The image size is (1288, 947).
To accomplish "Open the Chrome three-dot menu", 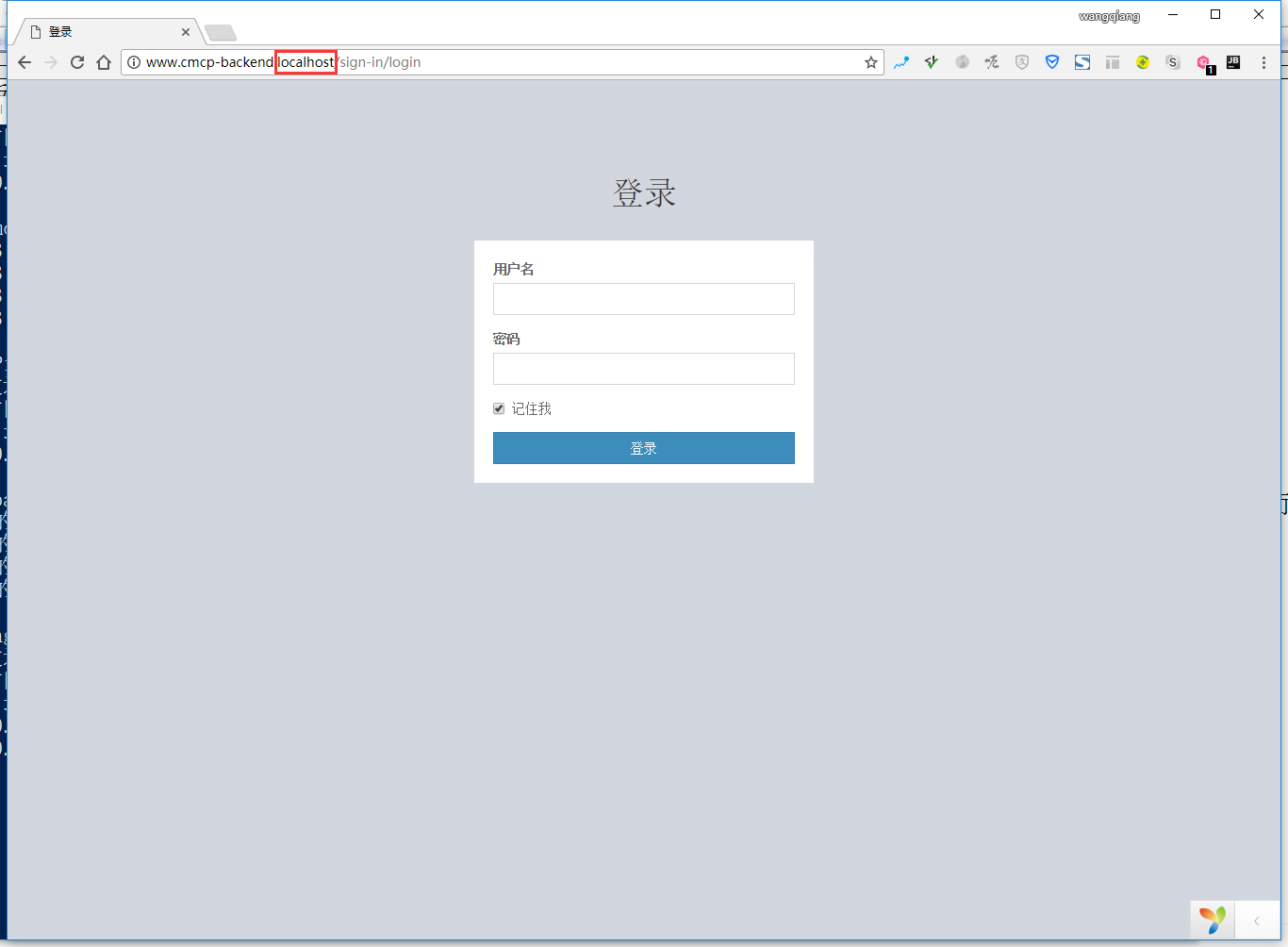I will click(x=1263, y=62).
